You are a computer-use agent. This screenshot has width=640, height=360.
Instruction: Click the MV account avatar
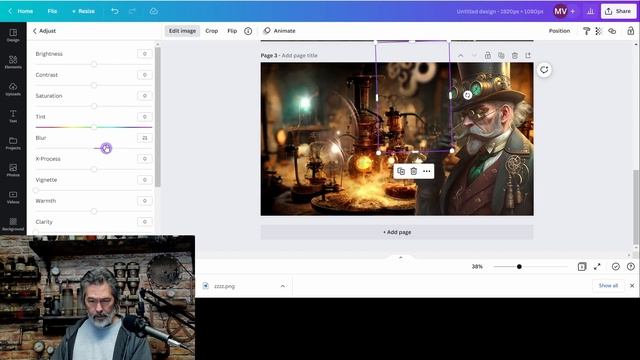coord(560,11)
